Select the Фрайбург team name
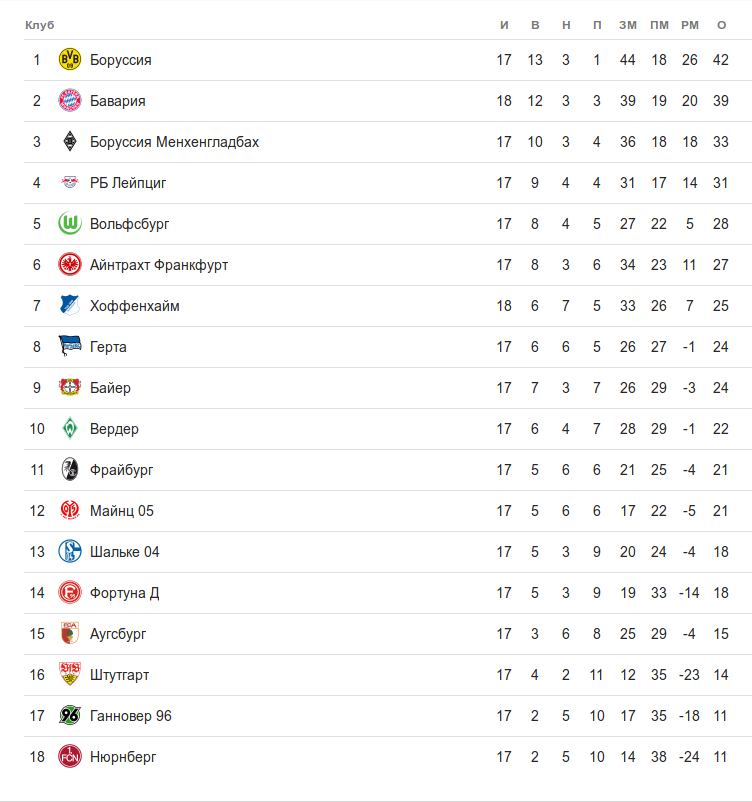 121,470
